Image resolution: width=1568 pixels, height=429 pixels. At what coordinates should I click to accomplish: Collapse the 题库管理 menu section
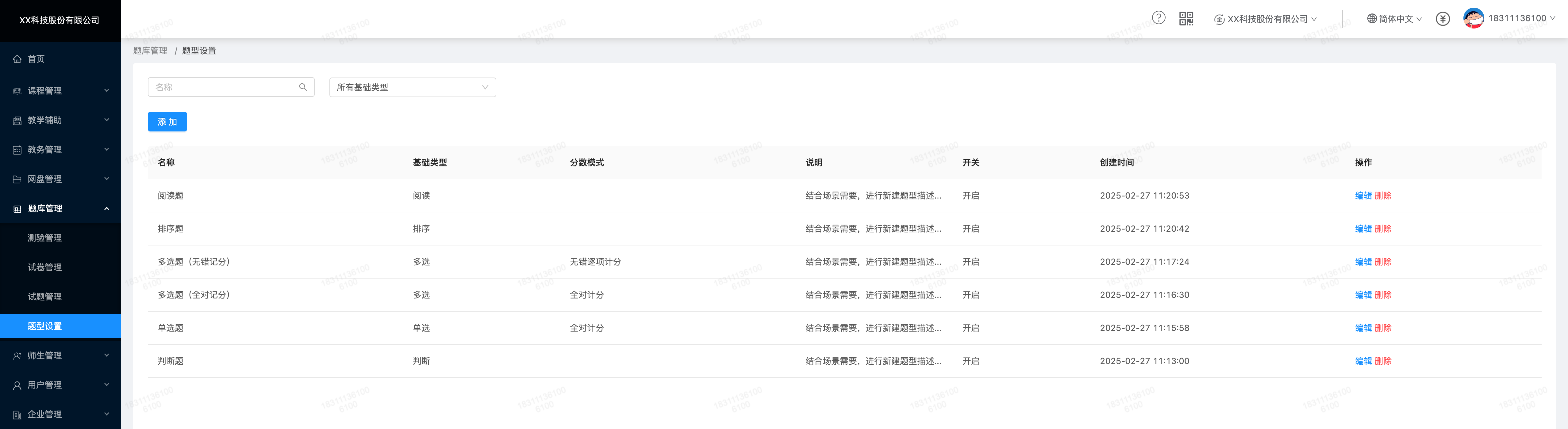coord(60,209)
